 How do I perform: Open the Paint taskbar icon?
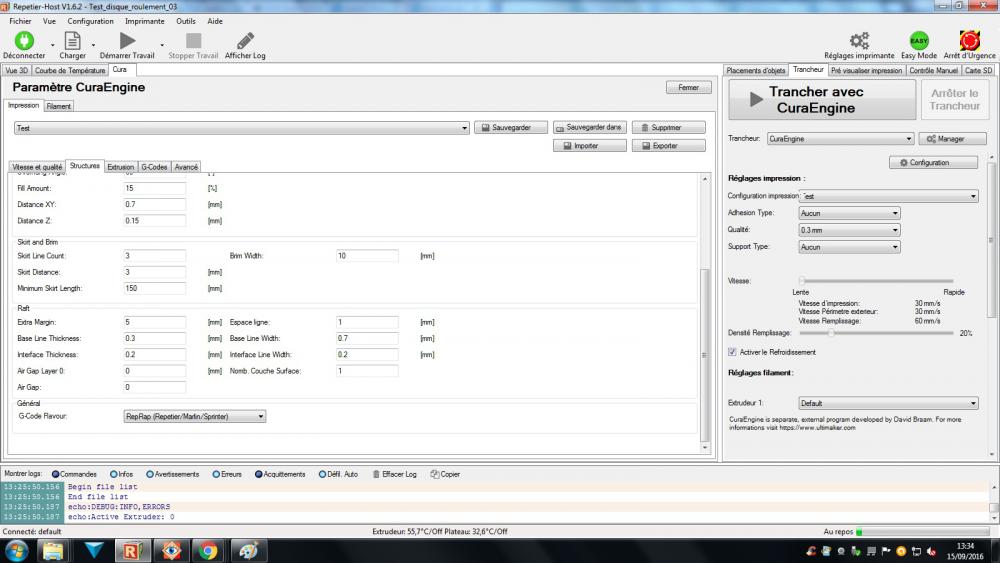coord(247,550)
